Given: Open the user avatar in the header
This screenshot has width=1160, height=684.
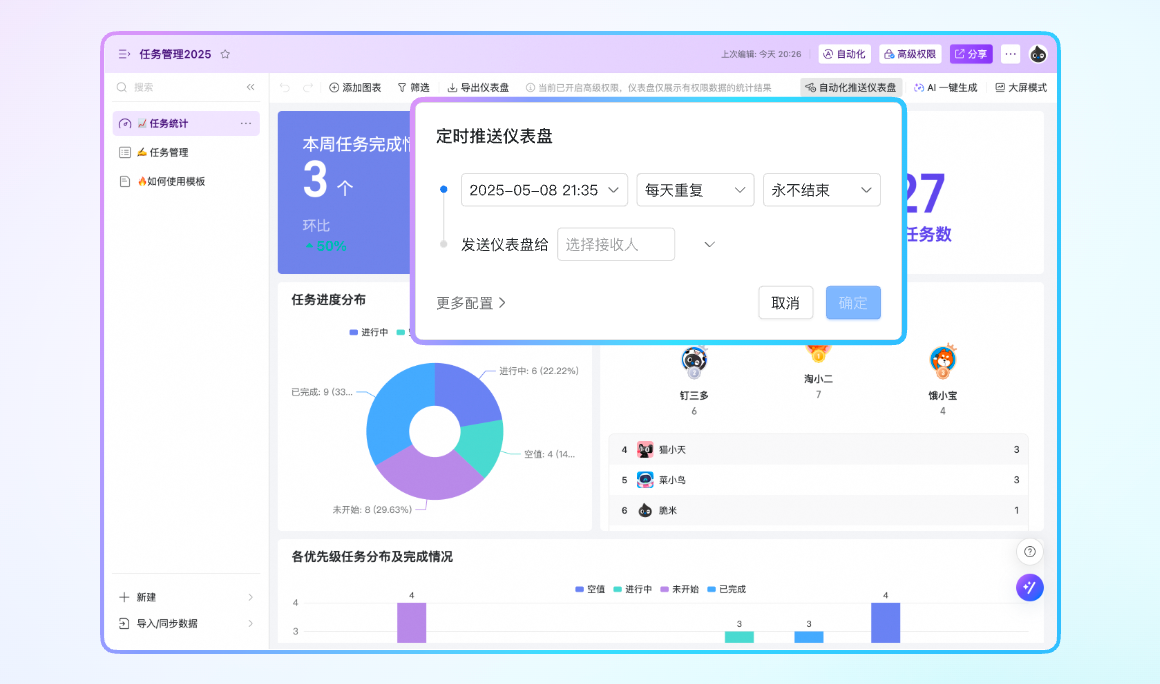Looking at the screenshot, I should tap(1038, 54).
